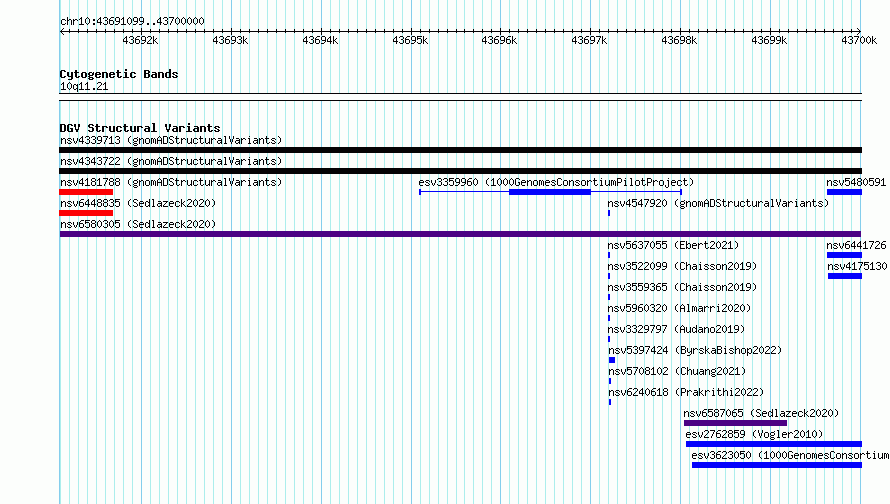Screen dimensions: 890x504
Task: Click the nsv4175130 label
Action: [x=857, y=266]
